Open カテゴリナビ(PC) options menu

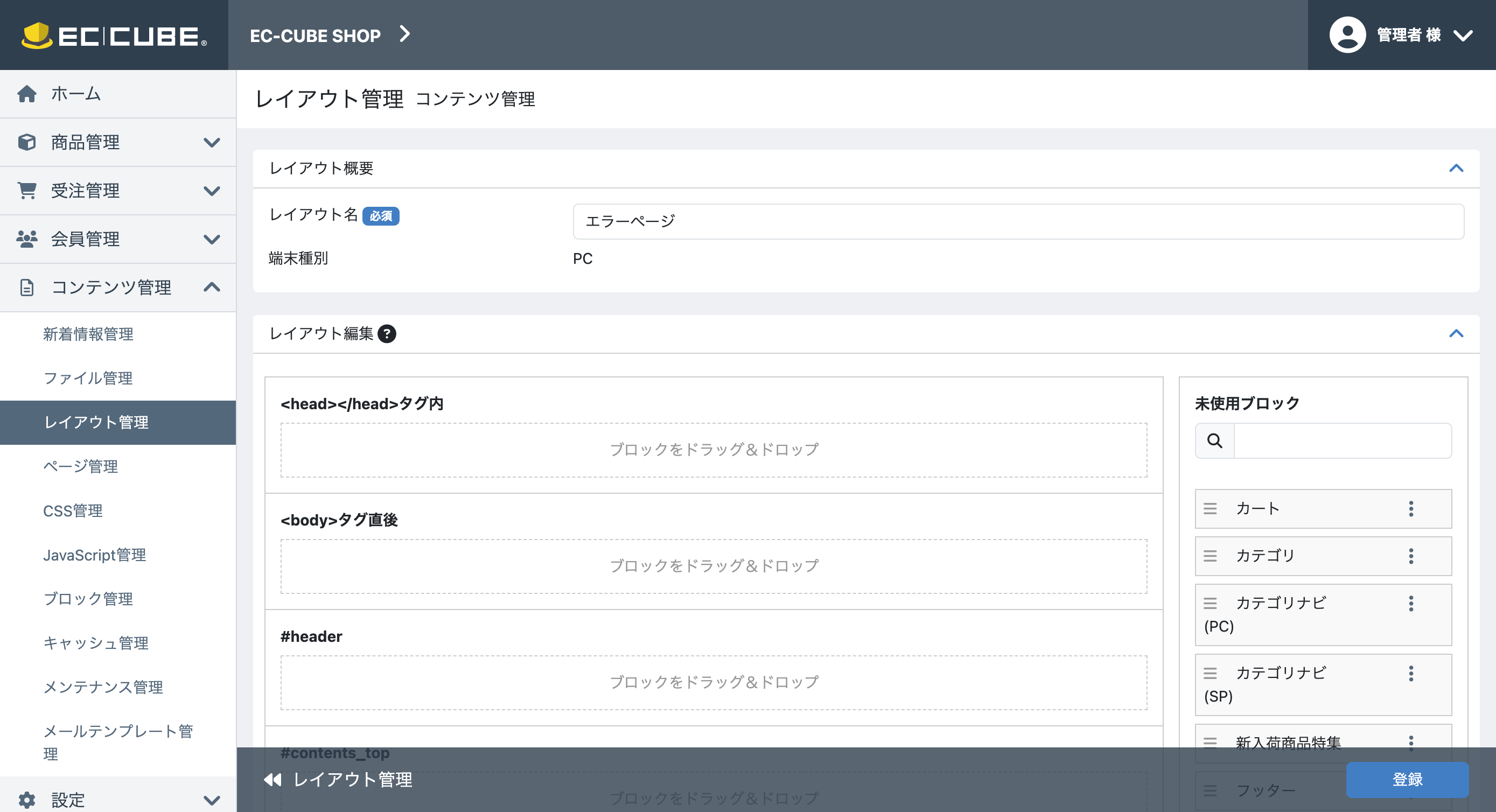click(x=1411, y=603)
